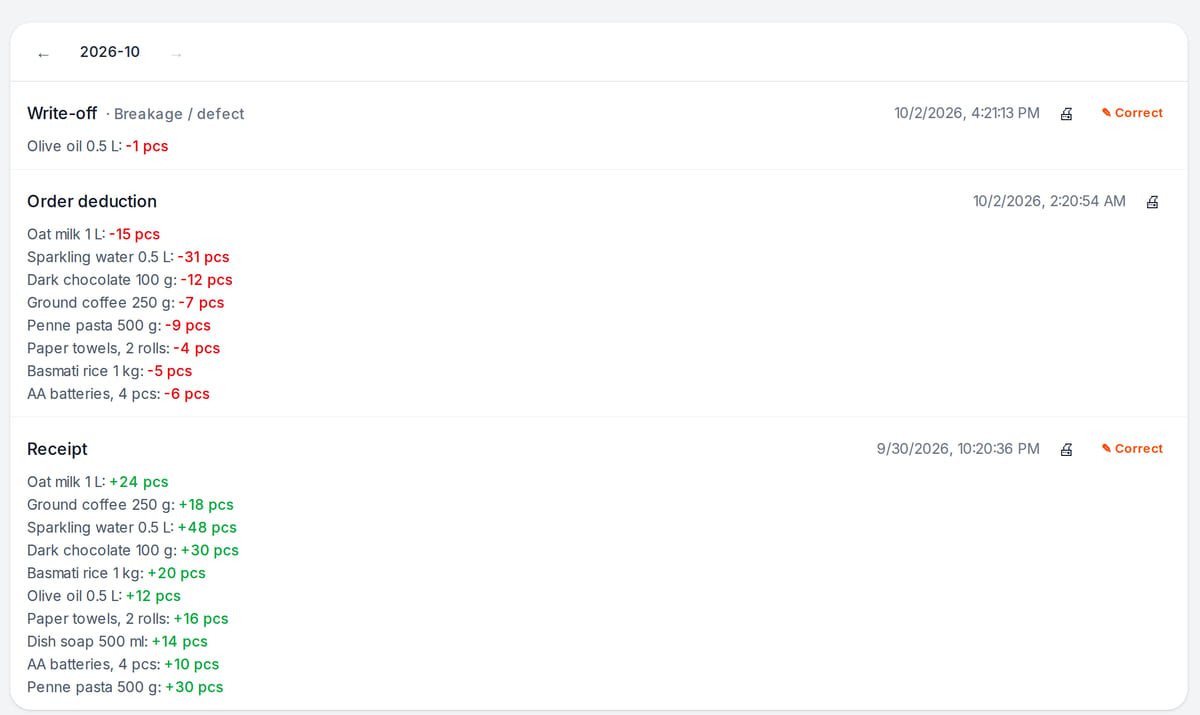Correct the Receipt entry
The height and width of the screenshot is (715, 1200).
pos(1132,449)
